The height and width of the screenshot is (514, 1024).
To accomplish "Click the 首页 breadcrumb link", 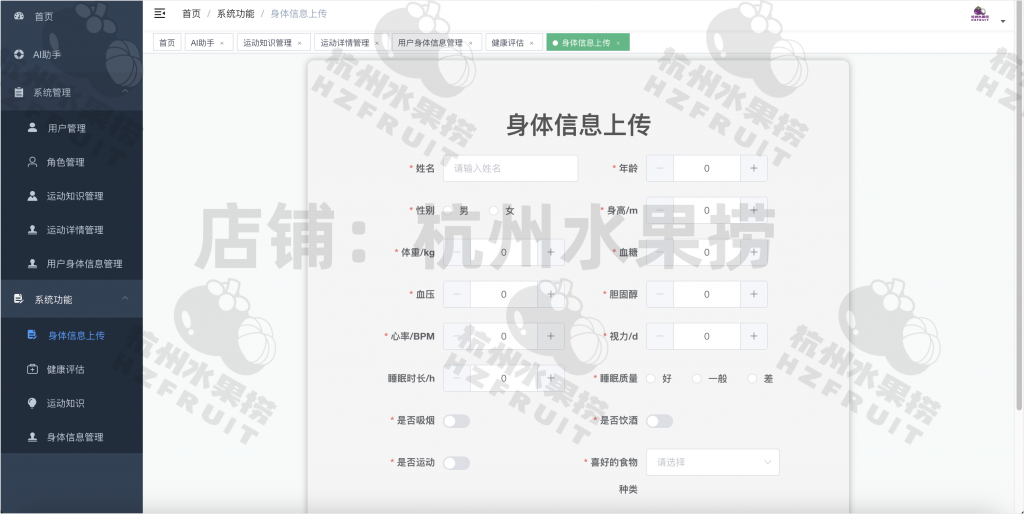I will pyautogui.click(x=191, y=14).
